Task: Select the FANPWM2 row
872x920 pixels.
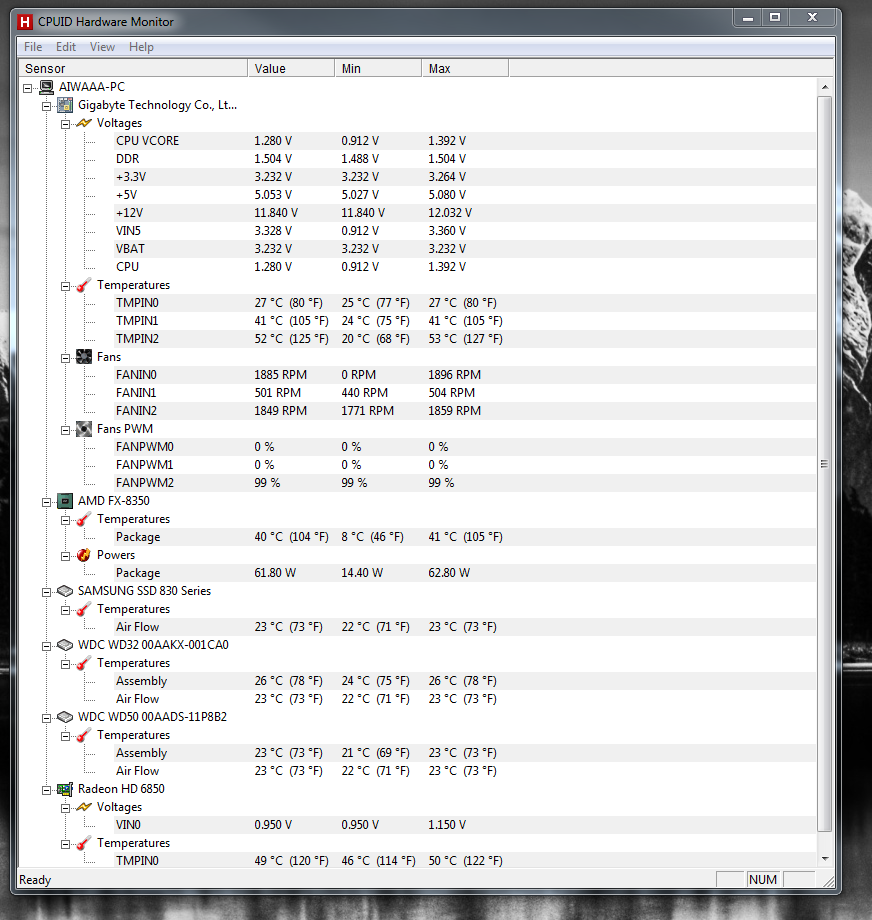Action: tap(465, 483)
